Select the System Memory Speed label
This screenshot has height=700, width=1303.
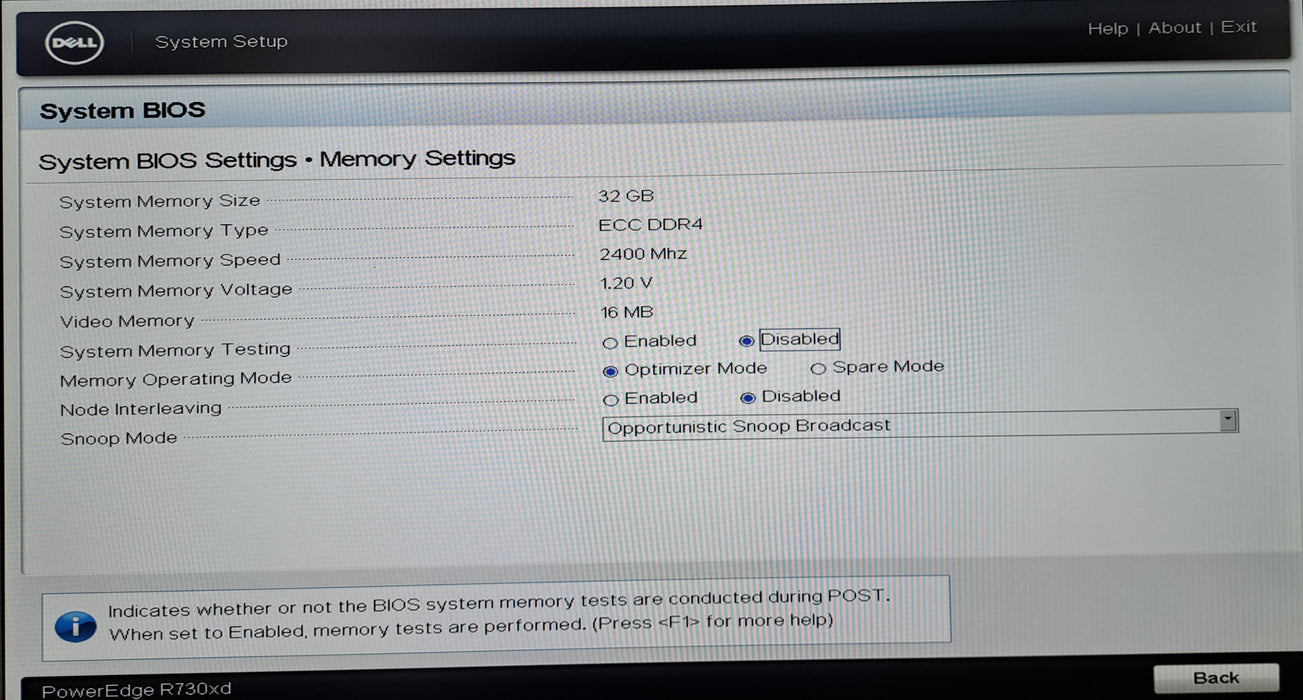pos(170,261)
